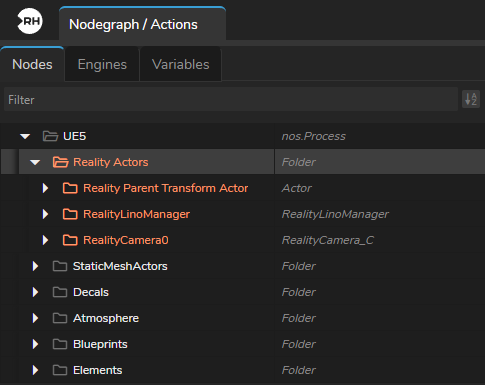Select the Reality Actors label
The width and height of the screenshot is (485, 385).
(x=111, y=162)
